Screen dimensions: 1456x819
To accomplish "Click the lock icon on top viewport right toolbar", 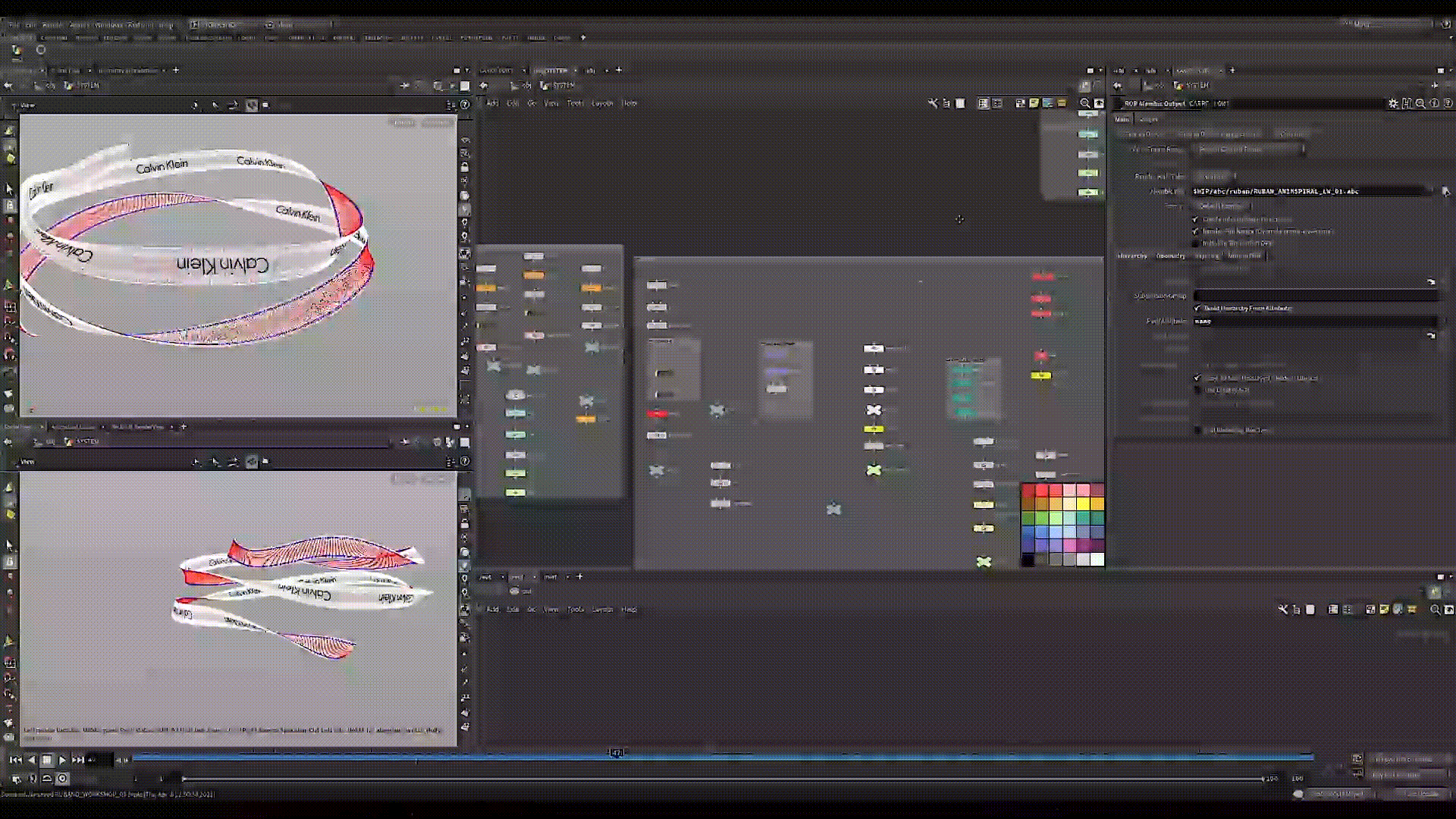I will tap(465, 167).
